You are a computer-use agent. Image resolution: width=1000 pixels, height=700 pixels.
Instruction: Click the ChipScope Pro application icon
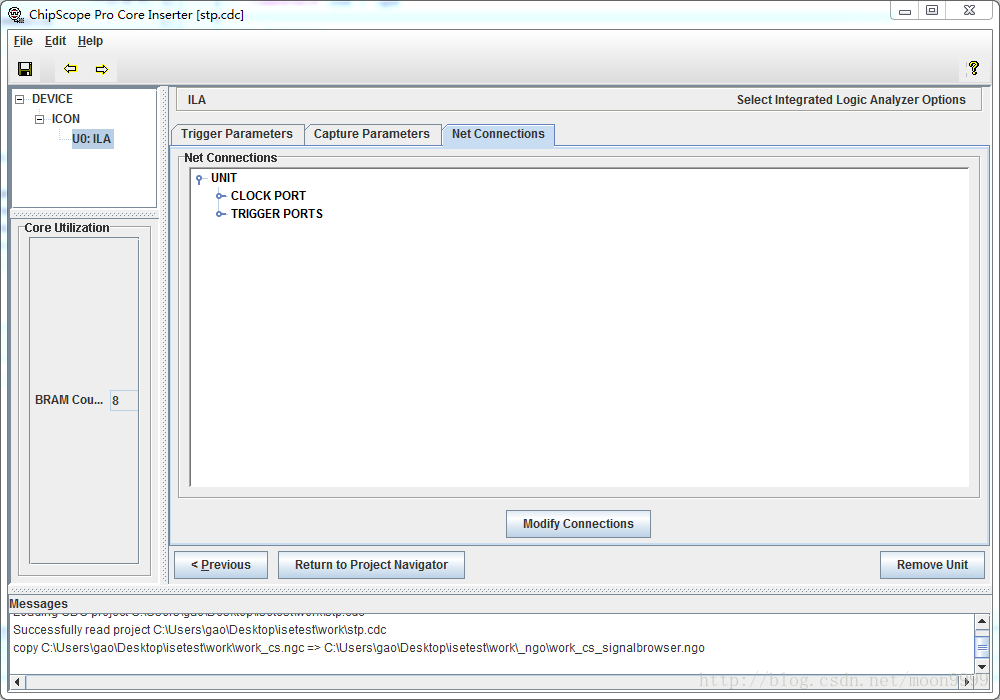pos(15,14)
